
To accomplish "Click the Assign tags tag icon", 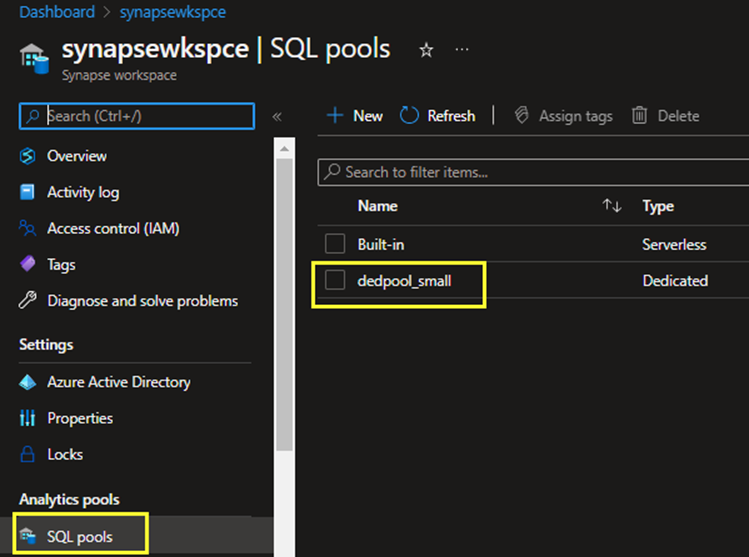I will tap(522, 115).
